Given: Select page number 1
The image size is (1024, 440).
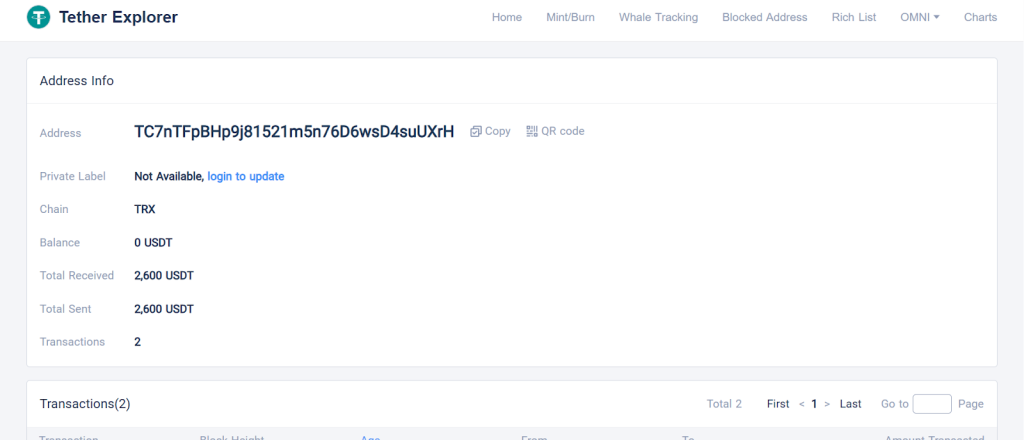Looking at the screenshot, I should [814, 404].
